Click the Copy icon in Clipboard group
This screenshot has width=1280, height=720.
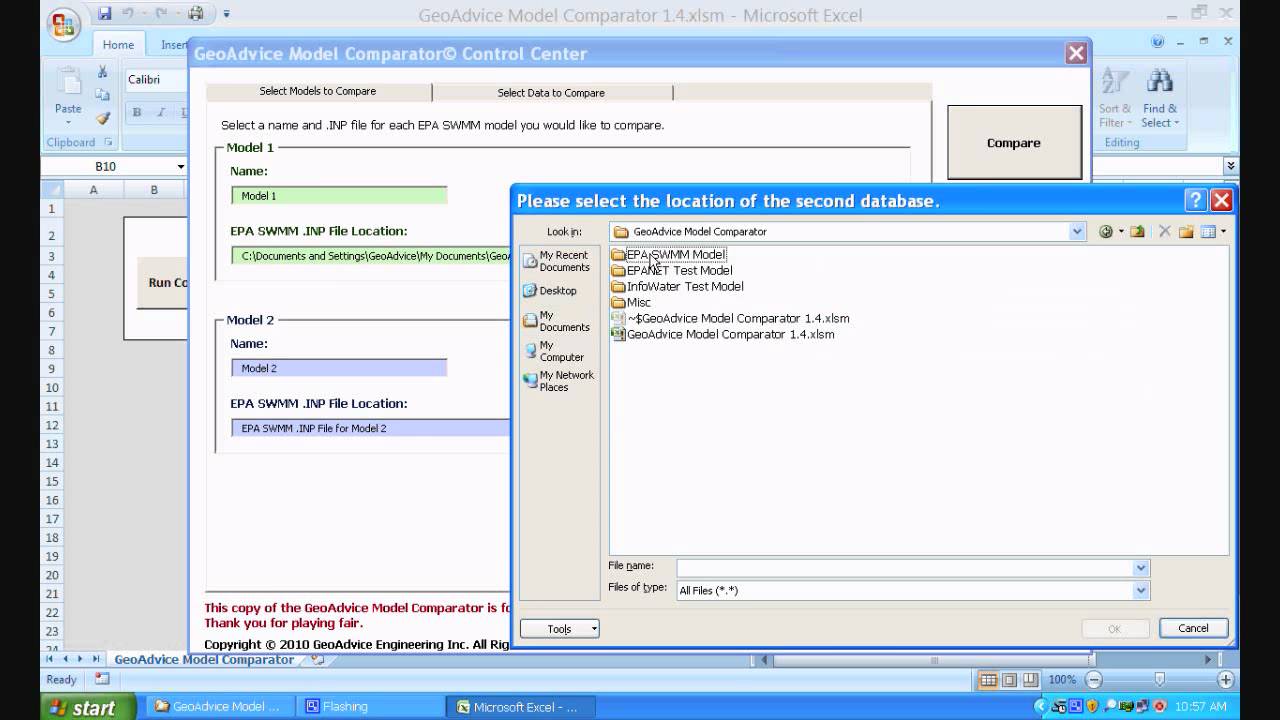(x=102, y=94)
